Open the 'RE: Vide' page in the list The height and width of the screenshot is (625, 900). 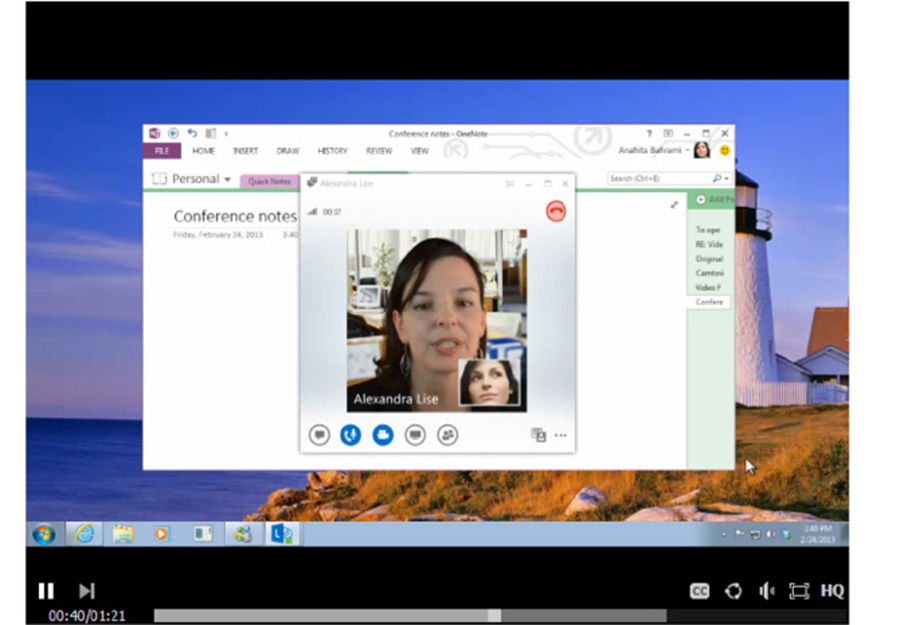pos(708,244)
